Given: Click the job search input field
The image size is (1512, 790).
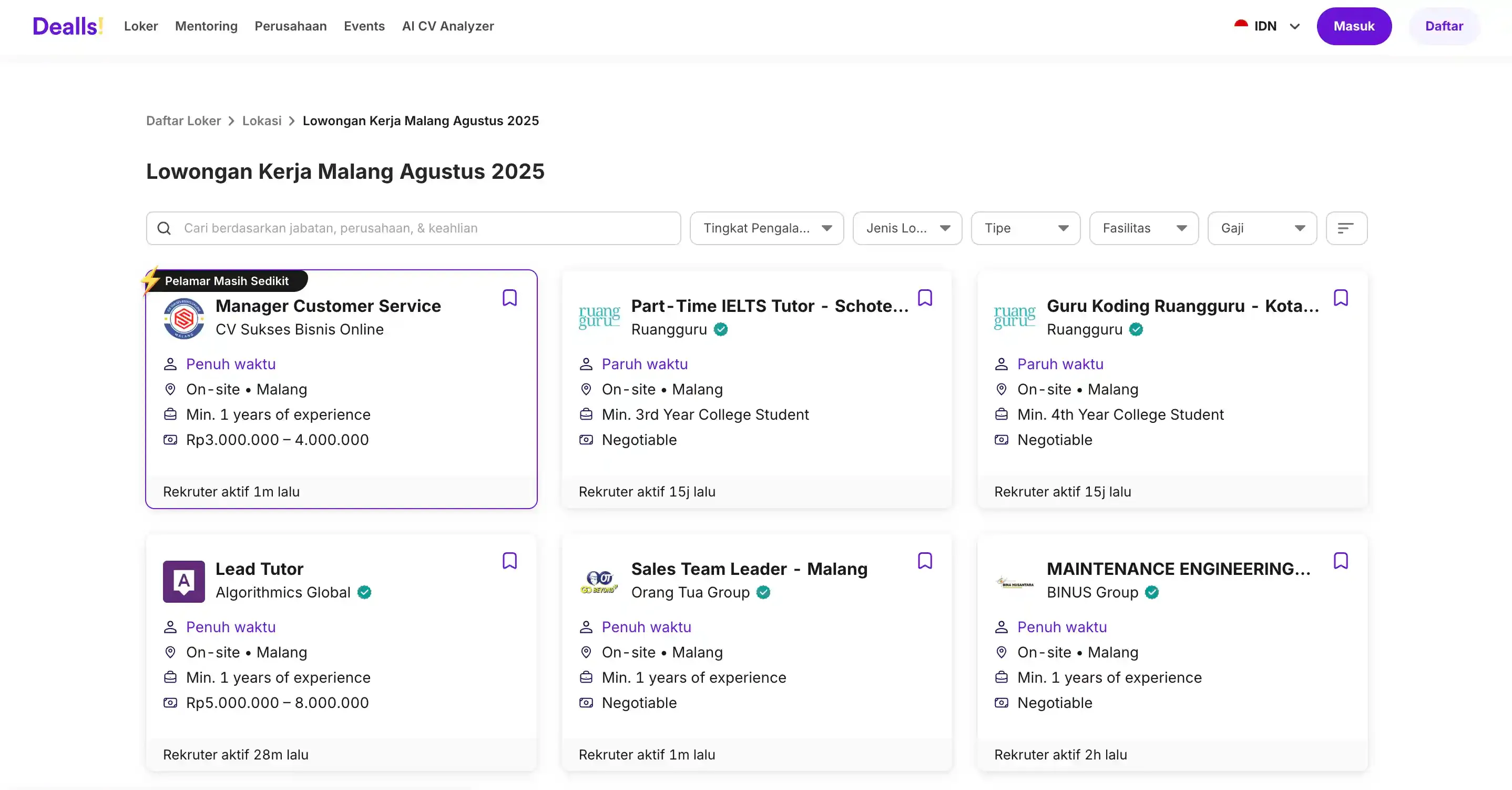Looking at the screenshot, I should [413, 228].
